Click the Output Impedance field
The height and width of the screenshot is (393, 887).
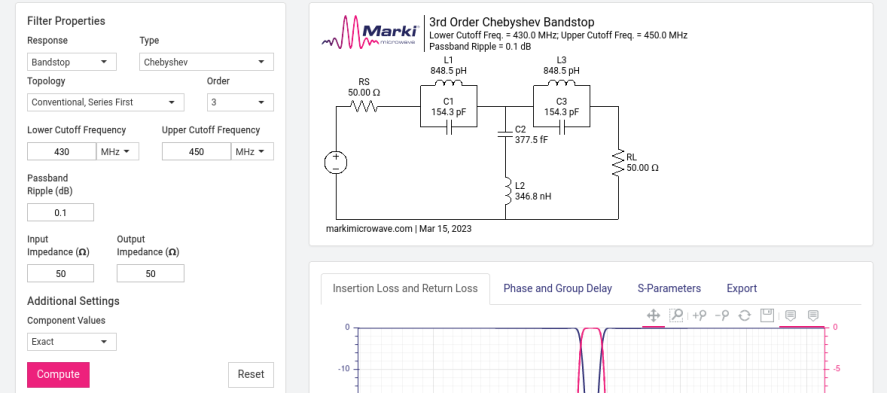point(150,274)
